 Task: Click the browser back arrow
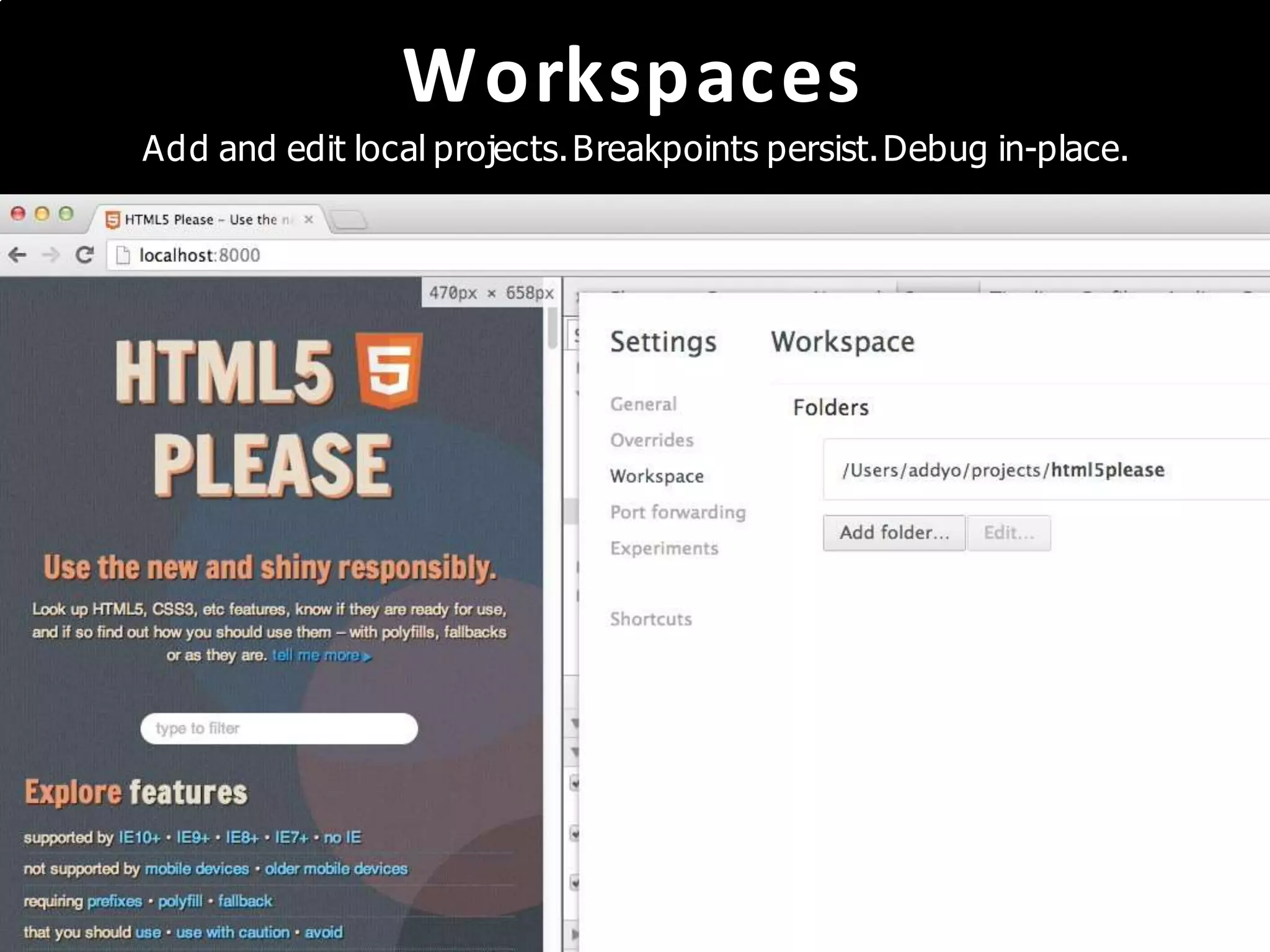pyautogui.click(x=18, y=255)
